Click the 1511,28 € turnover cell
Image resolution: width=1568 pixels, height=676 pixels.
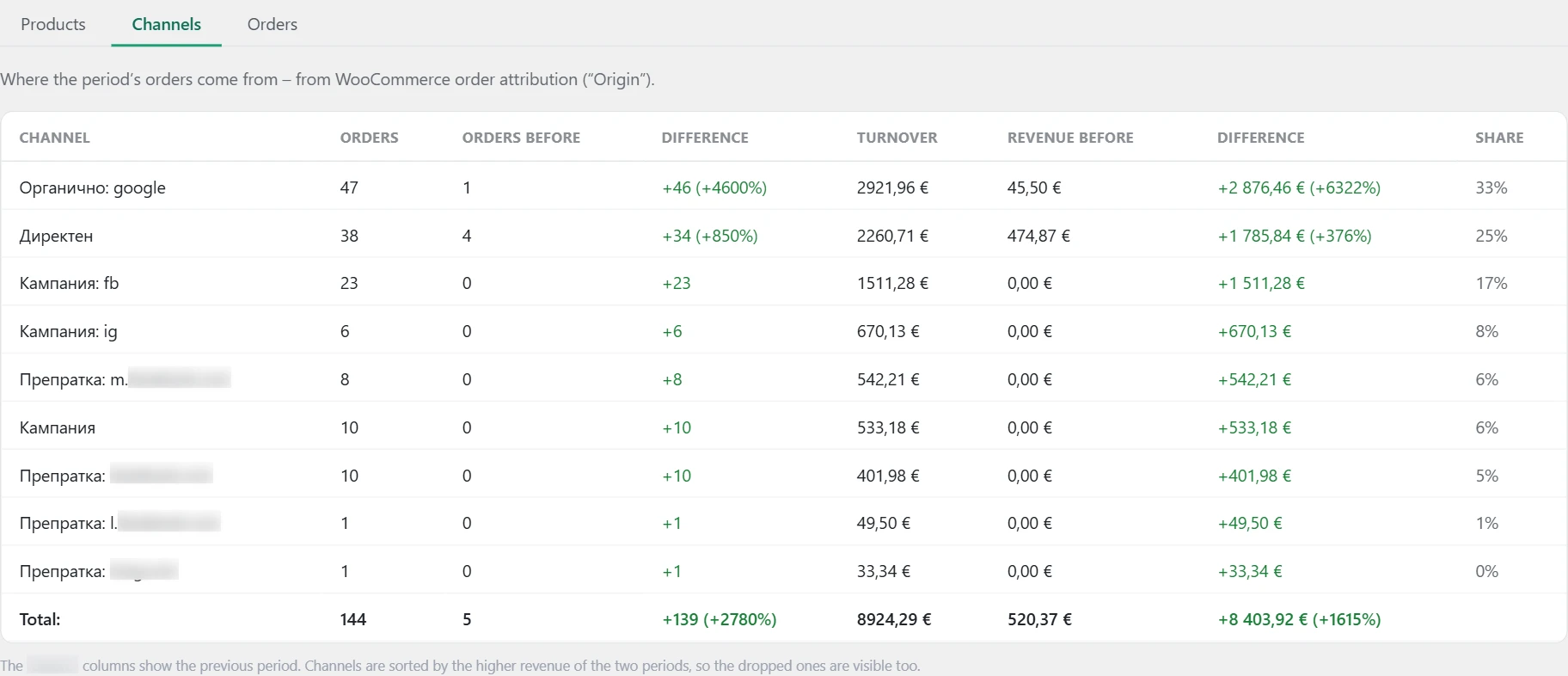[x=892, y=283]
